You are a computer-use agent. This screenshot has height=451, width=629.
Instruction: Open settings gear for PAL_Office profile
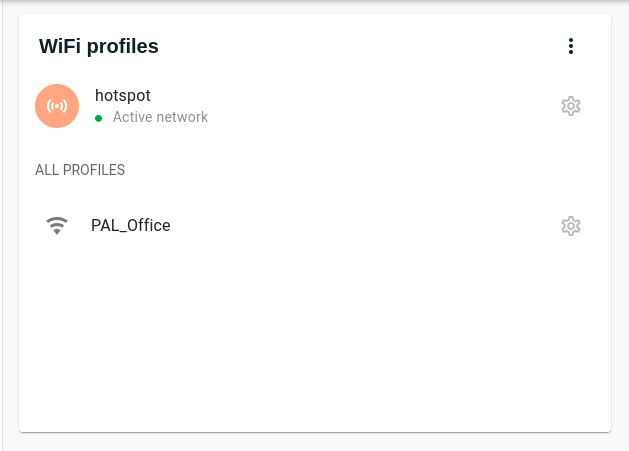(571, 226)
